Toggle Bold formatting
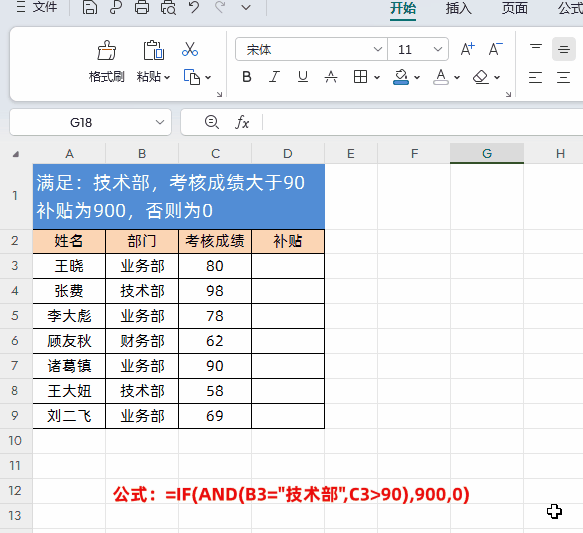 (x=247, y=77)
